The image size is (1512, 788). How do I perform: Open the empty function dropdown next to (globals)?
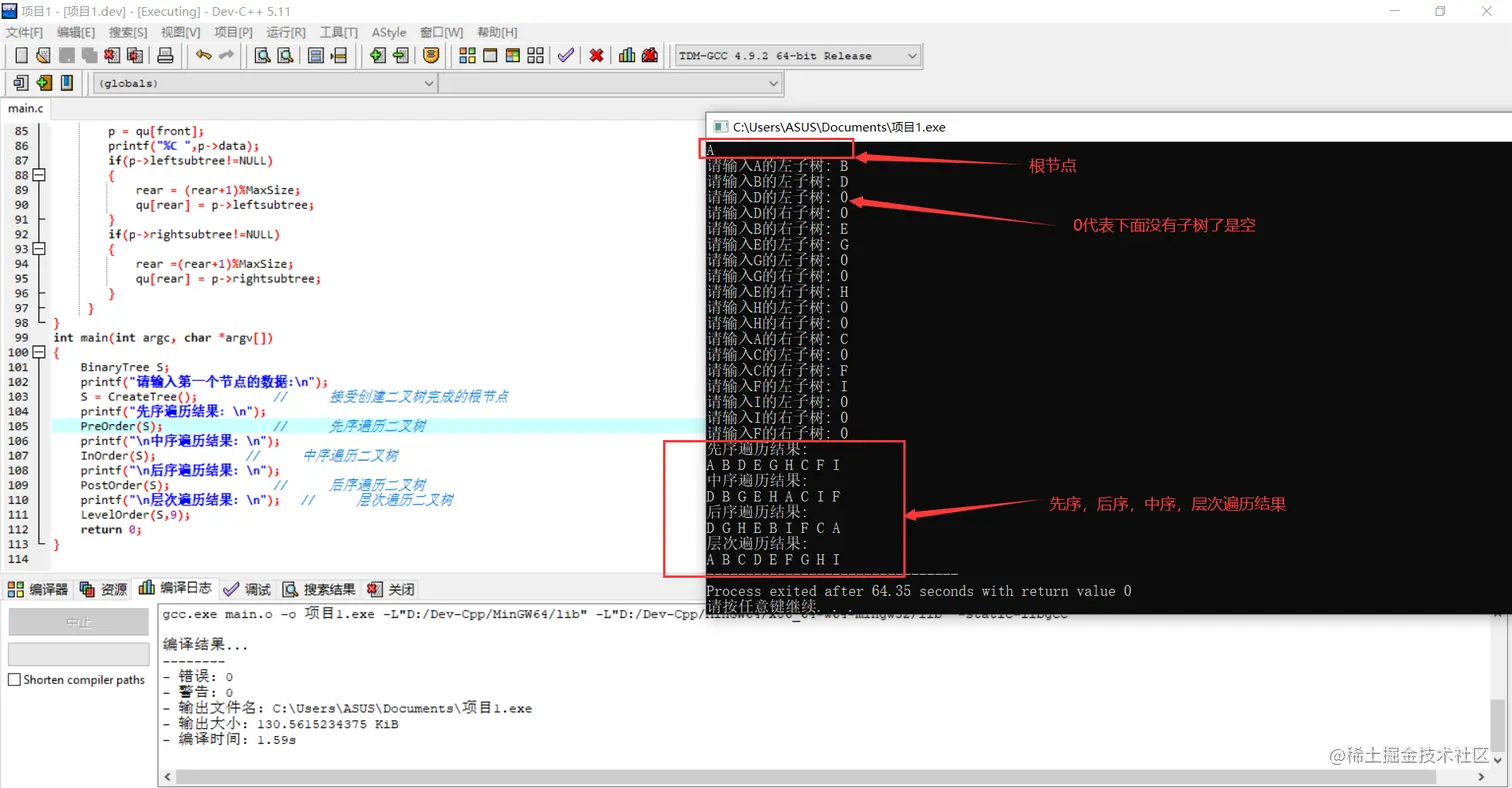[x=610, y=84]
